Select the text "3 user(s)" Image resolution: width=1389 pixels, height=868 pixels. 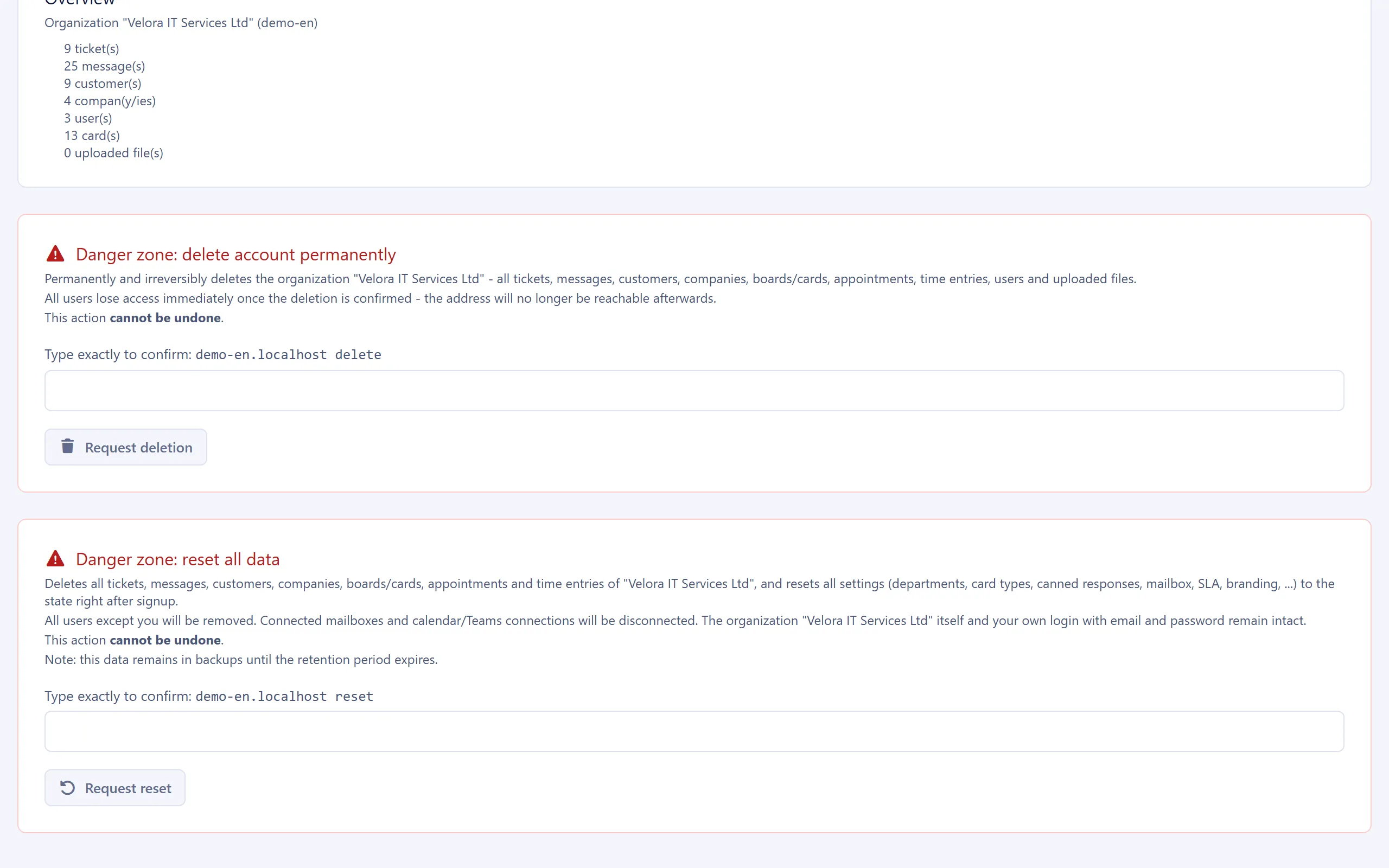[88, 118]
